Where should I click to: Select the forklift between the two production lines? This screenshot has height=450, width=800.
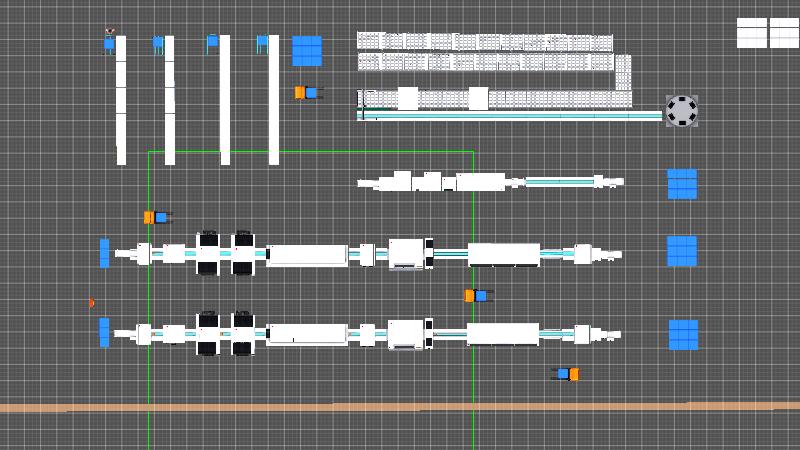point(478,296)
